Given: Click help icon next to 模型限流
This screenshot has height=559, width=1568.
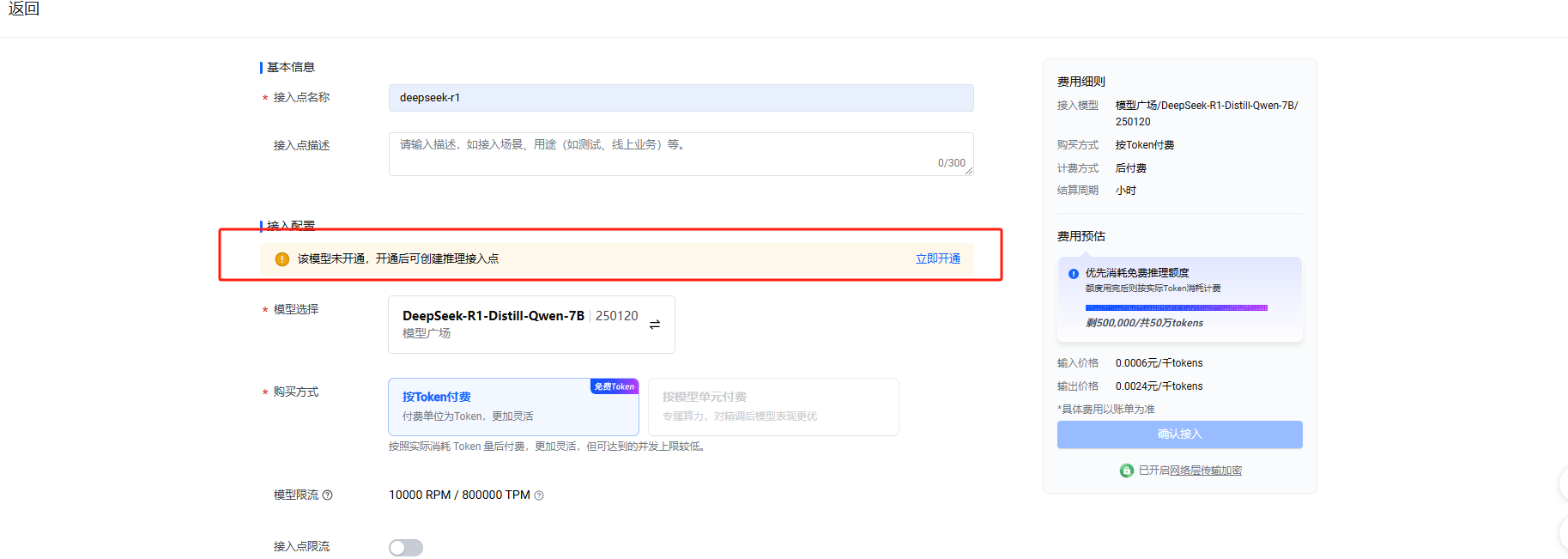Looking at the screenshot, I should pyautogui.click(x=327, y=495).
